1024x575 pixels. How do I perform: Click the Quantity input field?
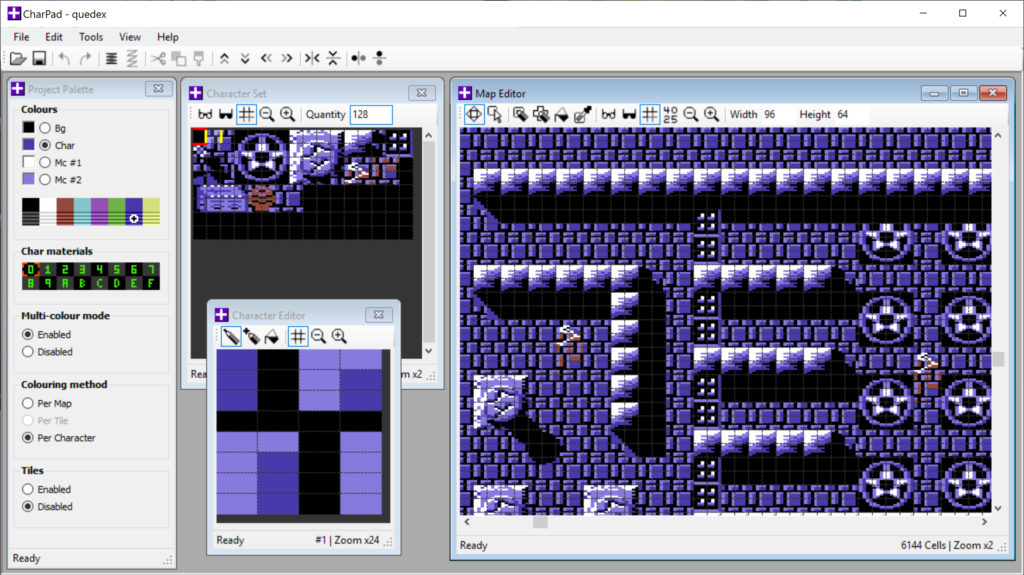371,114
